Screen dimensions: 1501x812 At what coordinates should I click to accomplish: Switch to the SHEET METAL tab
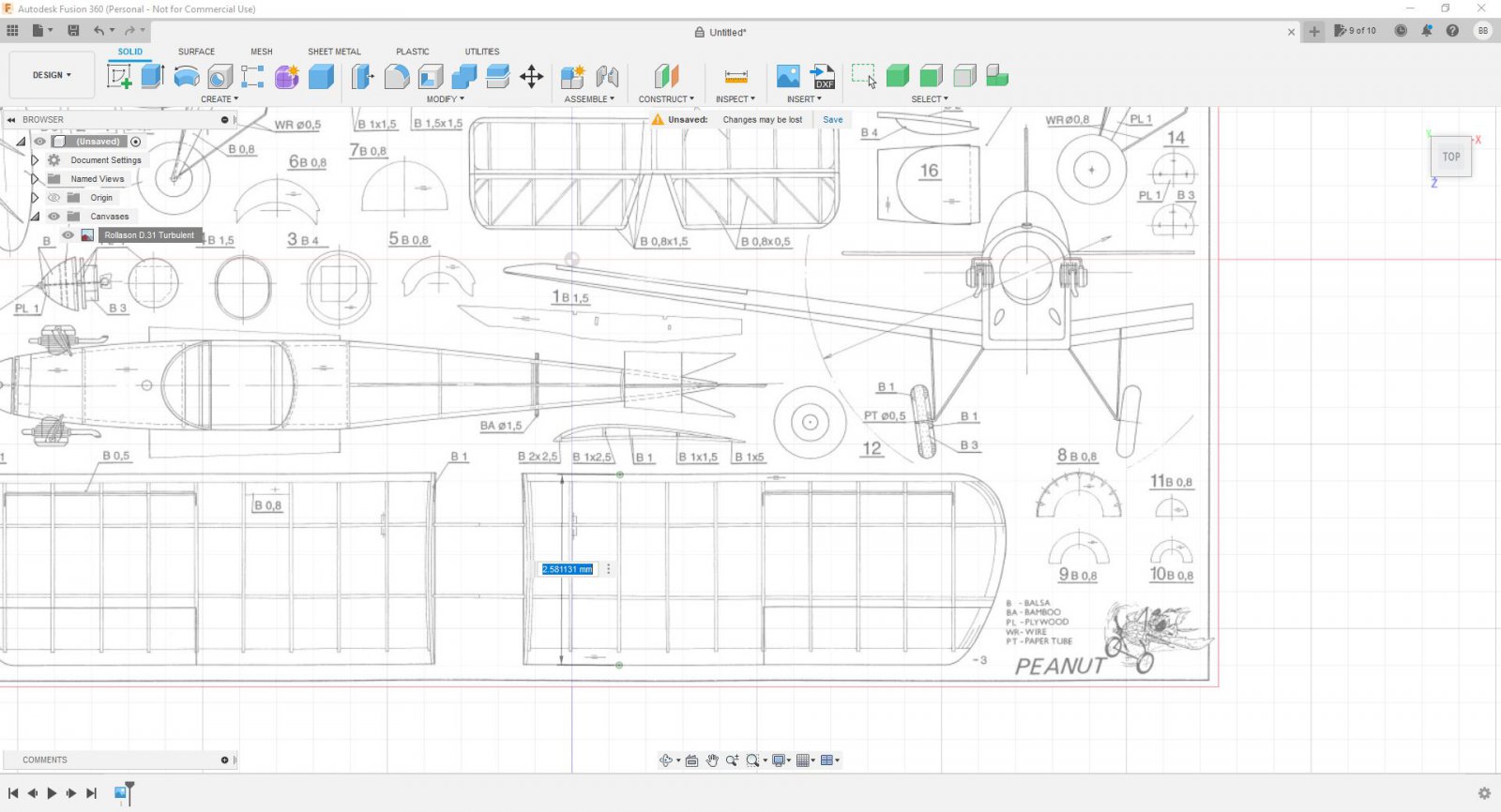point(334,52)
